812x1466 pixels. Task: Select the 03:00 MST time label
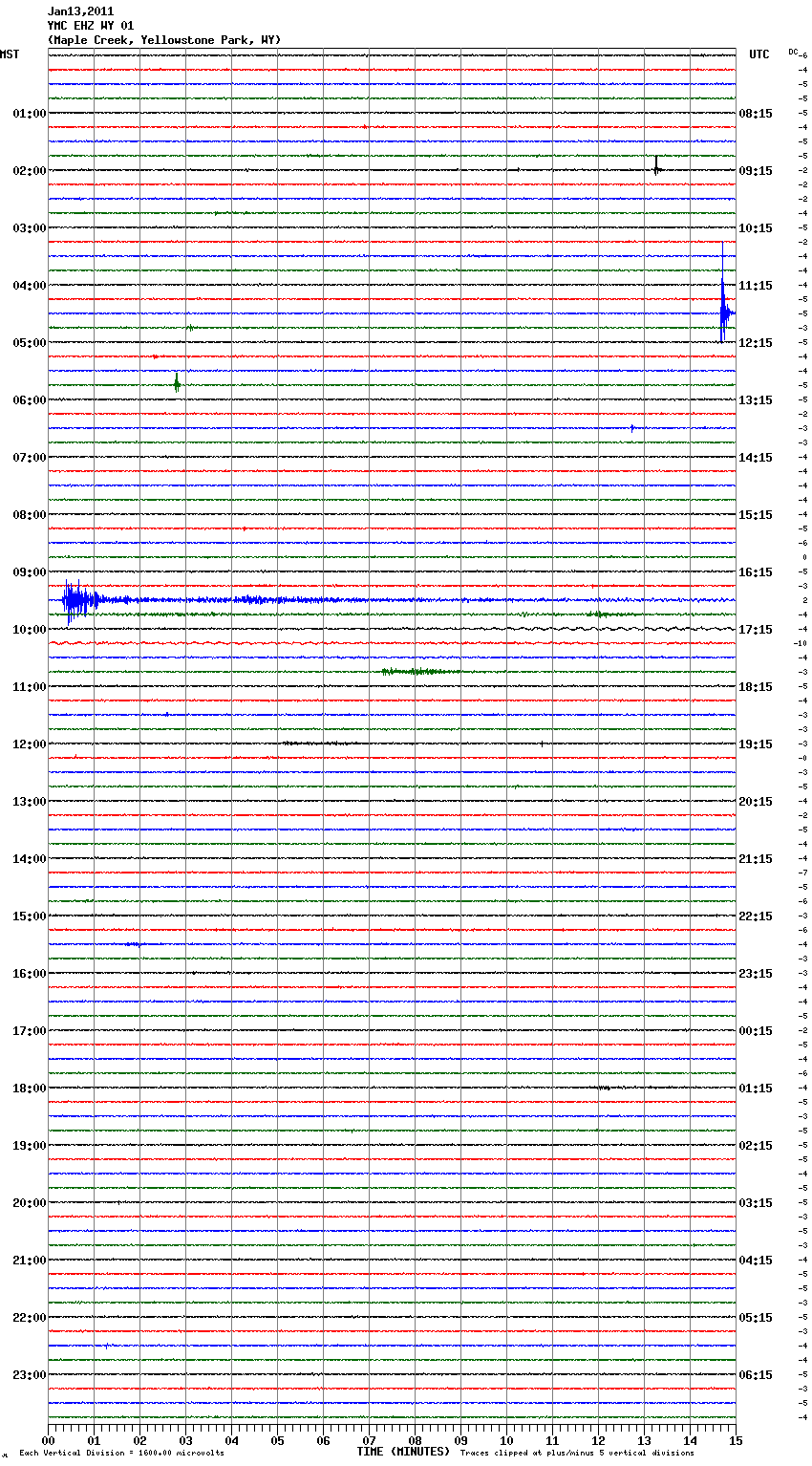(x=29, y=228)
